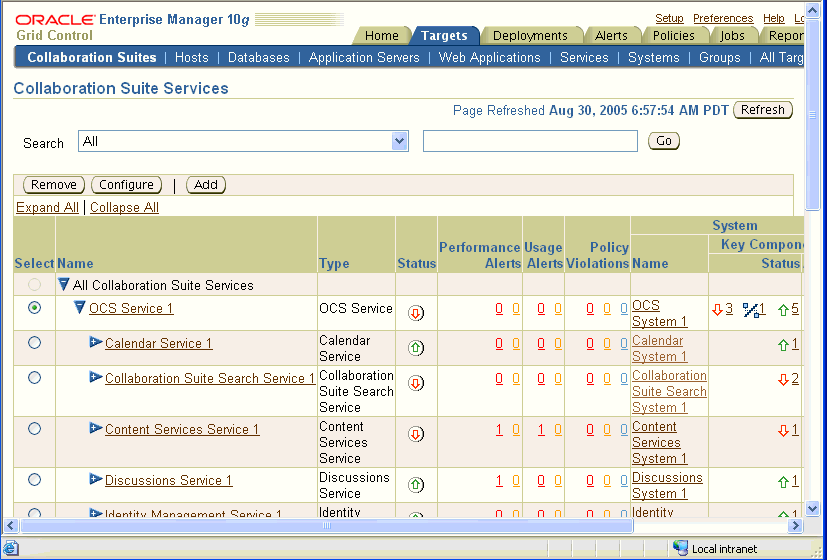This screenshot has height=560, width=827.
Task: Open the Search dropdown showing All
Action: (x=400, y=142)
